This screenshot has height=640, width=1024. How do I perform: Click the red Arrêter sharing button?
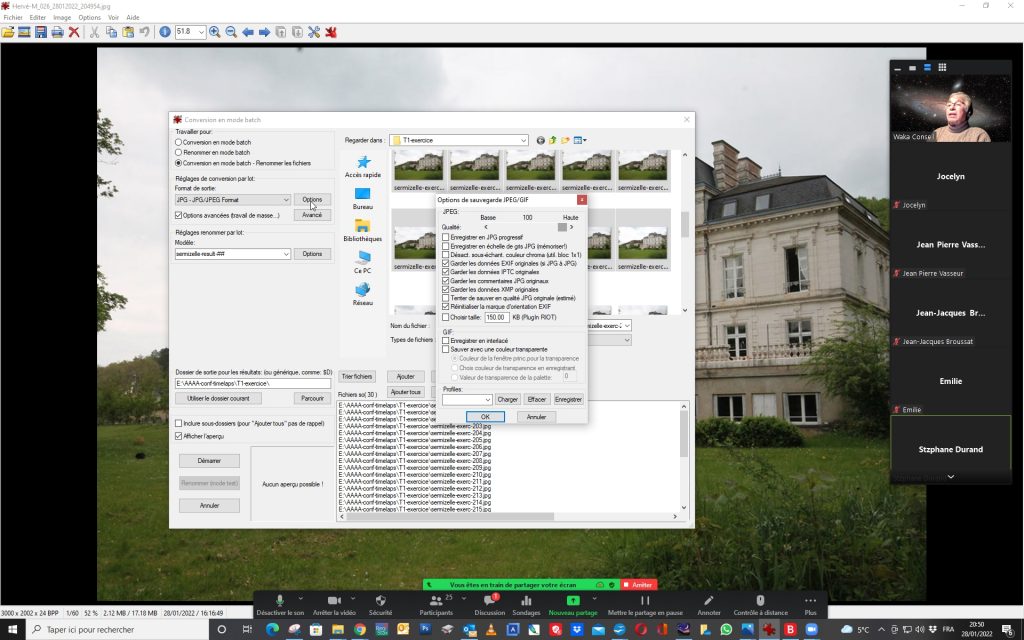click(x=638, y=584)
